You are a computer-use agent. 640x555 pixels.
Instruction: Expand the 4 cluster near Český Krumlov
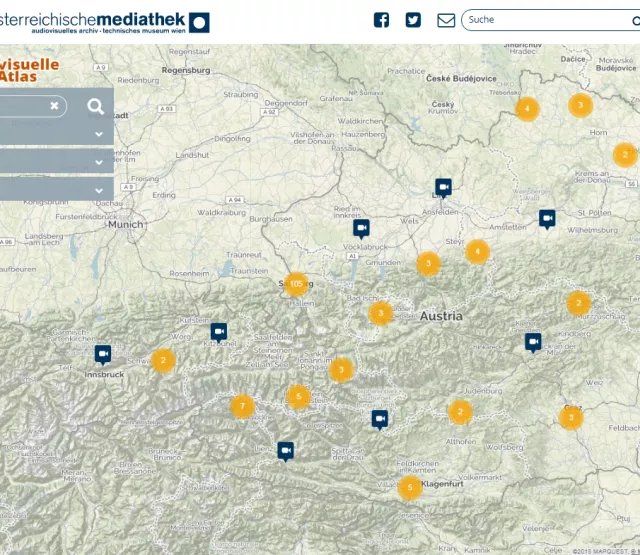click(527, 109)
